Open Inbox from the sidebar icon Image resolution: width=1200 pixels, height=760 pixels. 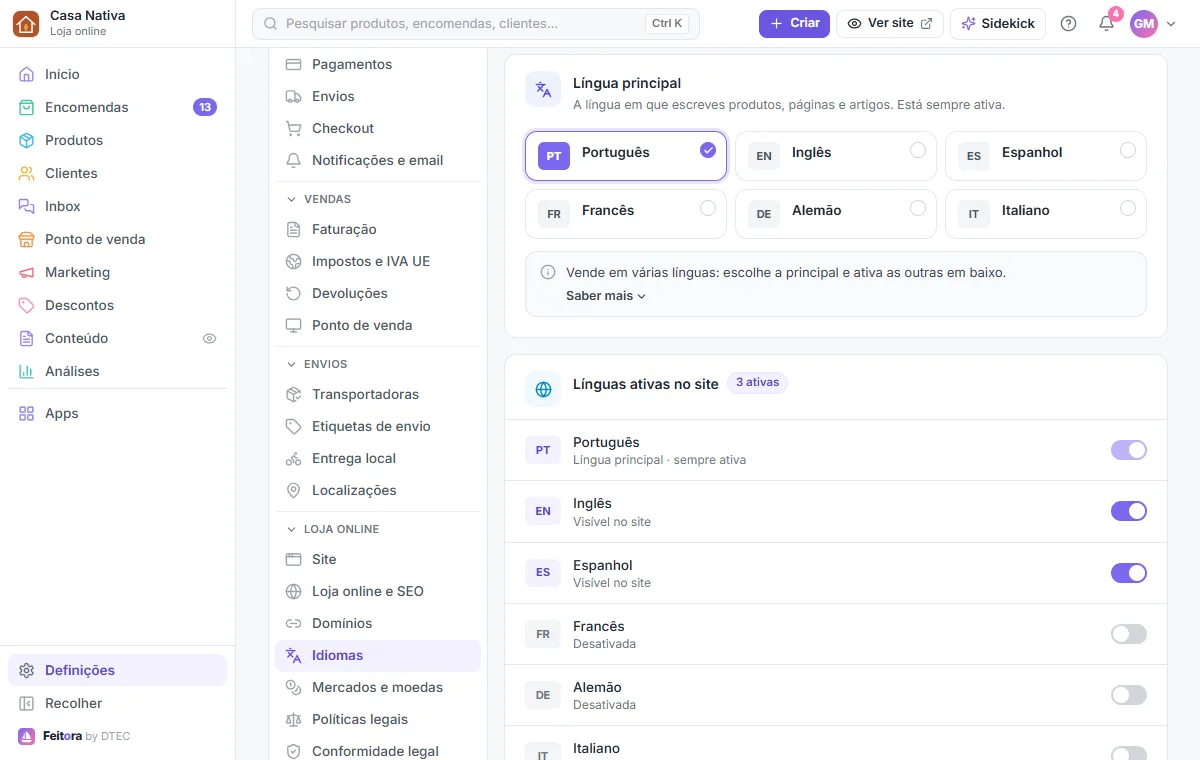26,206
